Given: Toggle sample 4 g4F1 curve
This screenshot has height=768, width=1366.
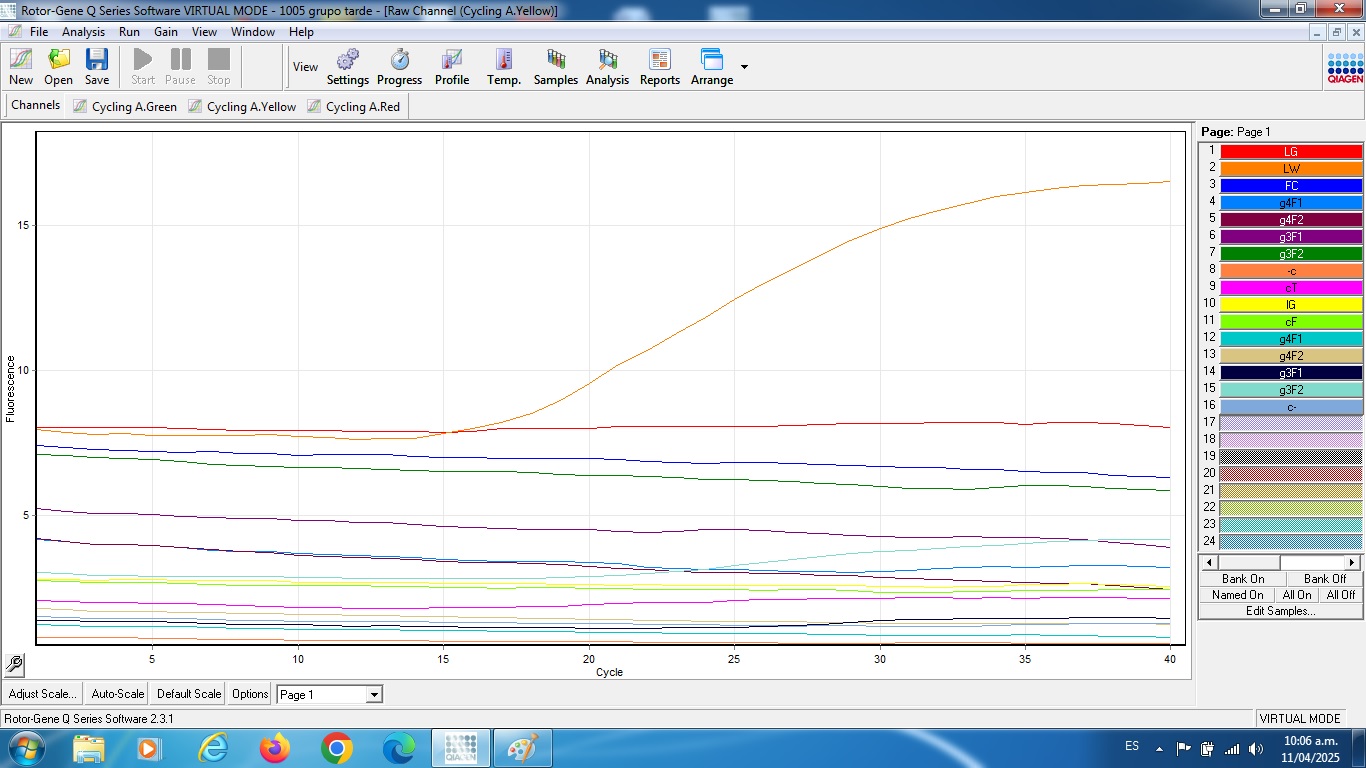Looking at the screenshot, I should click(1291, 203).
